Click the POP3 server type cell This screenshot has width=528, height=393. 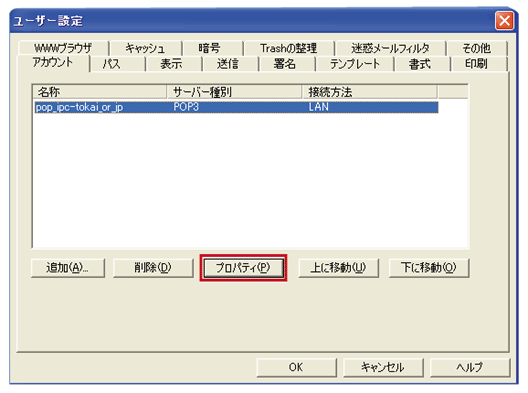186,107
